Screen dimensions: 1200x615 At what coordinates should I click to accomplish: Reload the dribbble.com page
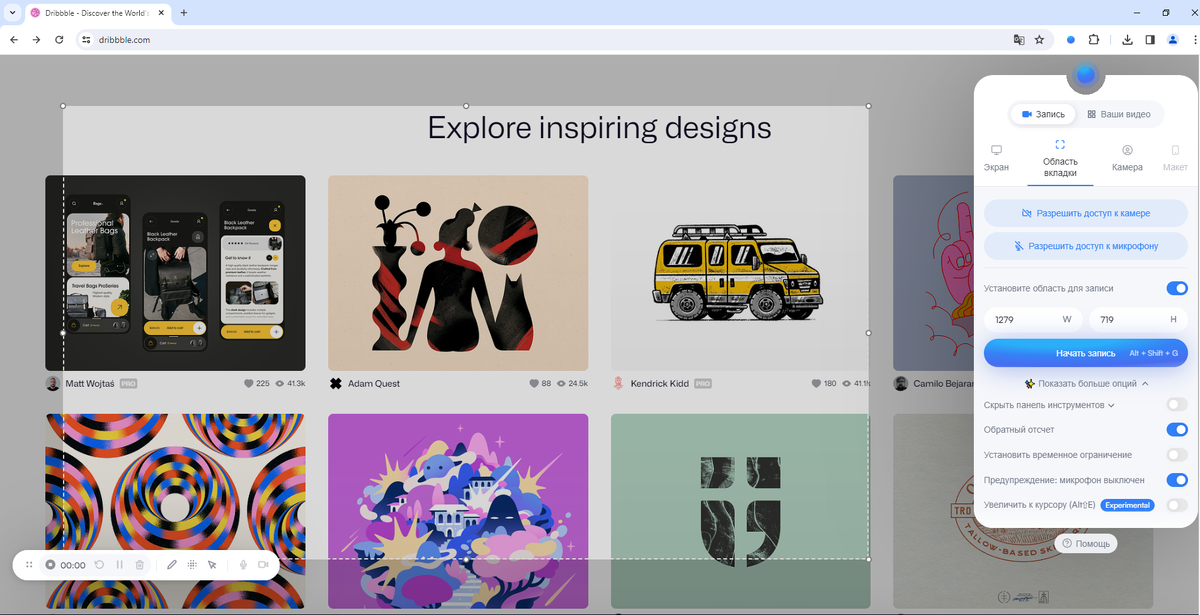pos(59,40)
